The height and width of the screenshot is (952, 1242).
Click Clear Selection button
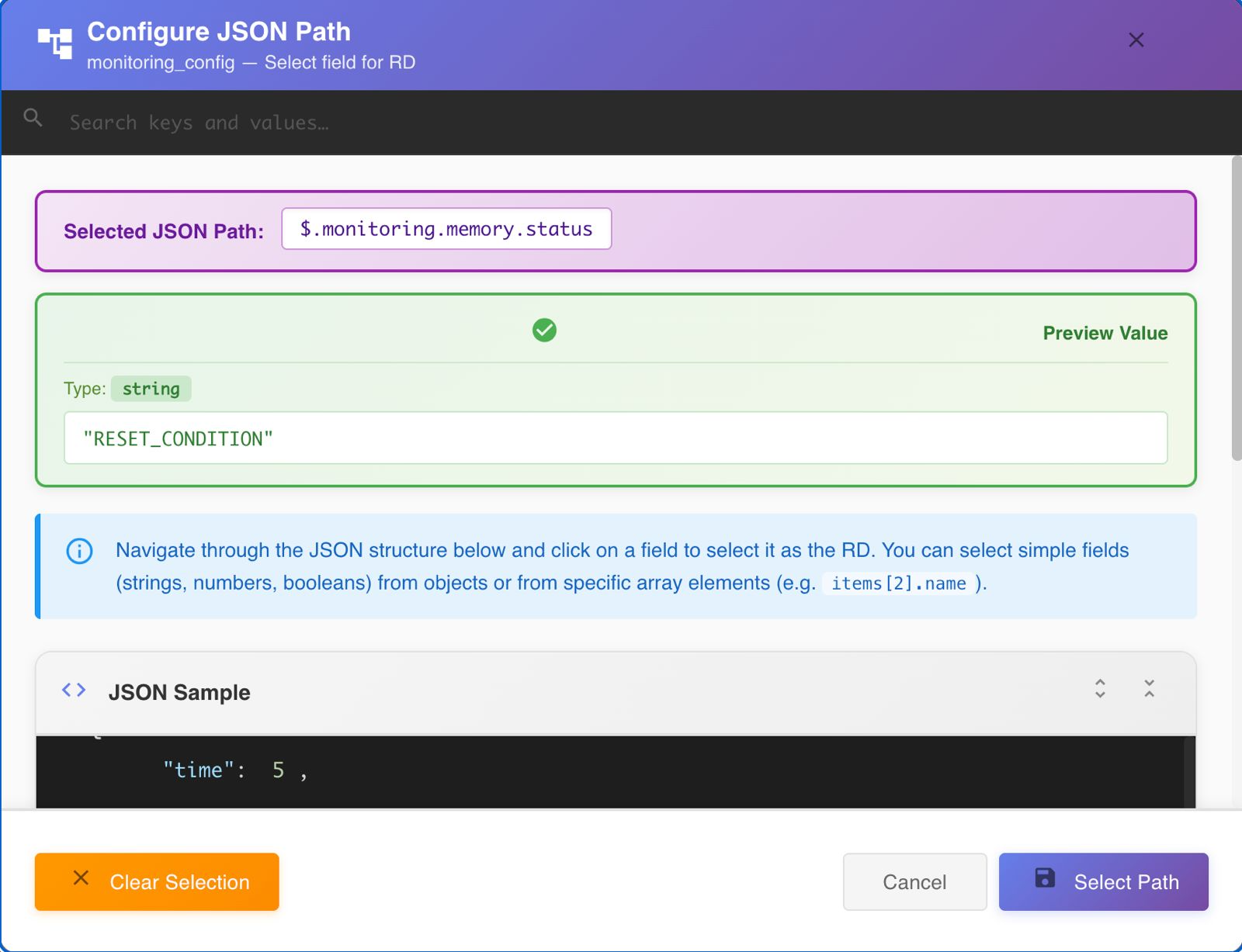pyautogui.click(x=157, y=882)
